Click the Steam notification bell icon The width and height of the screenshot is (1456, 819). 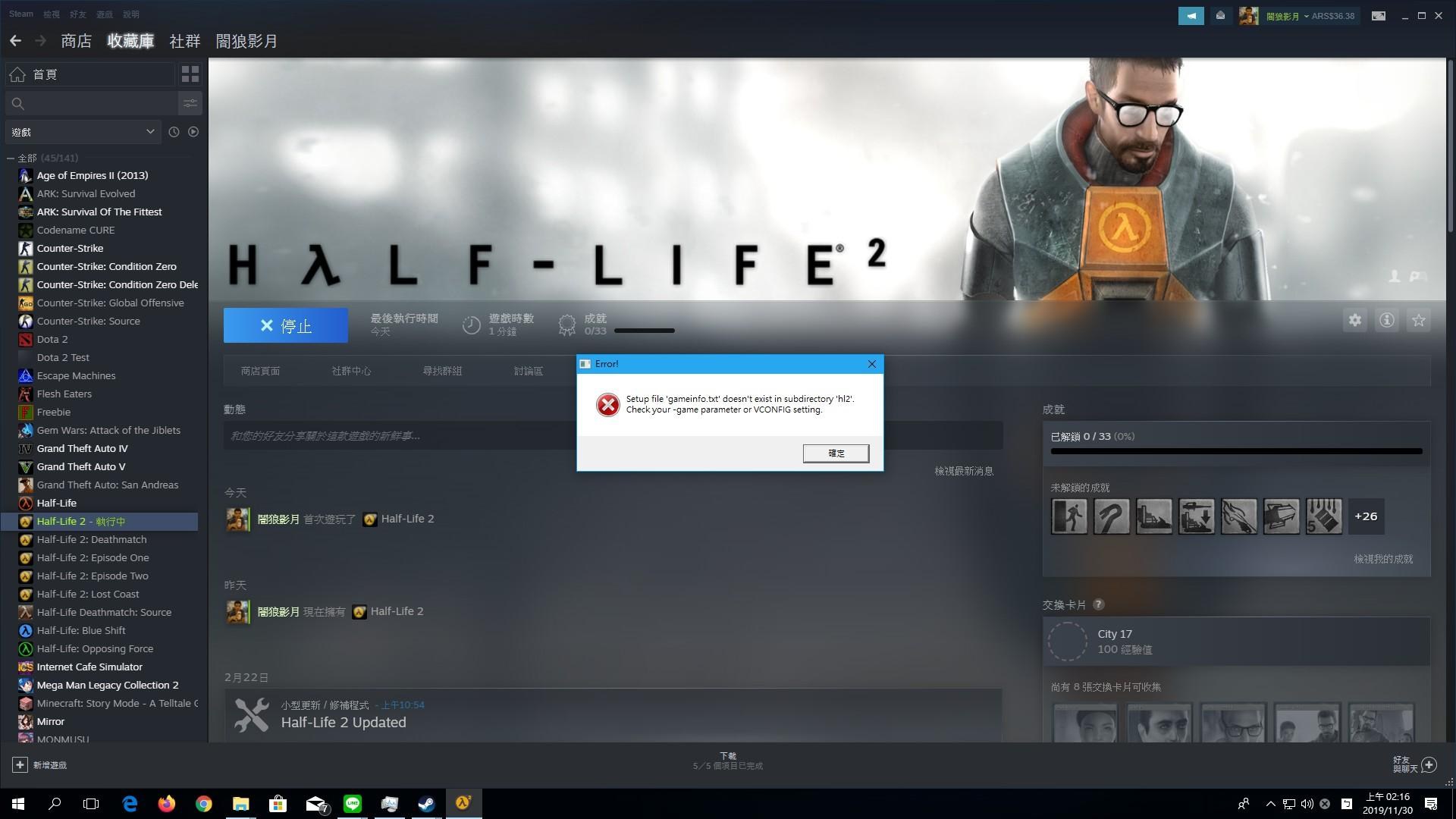(1220, 14)
